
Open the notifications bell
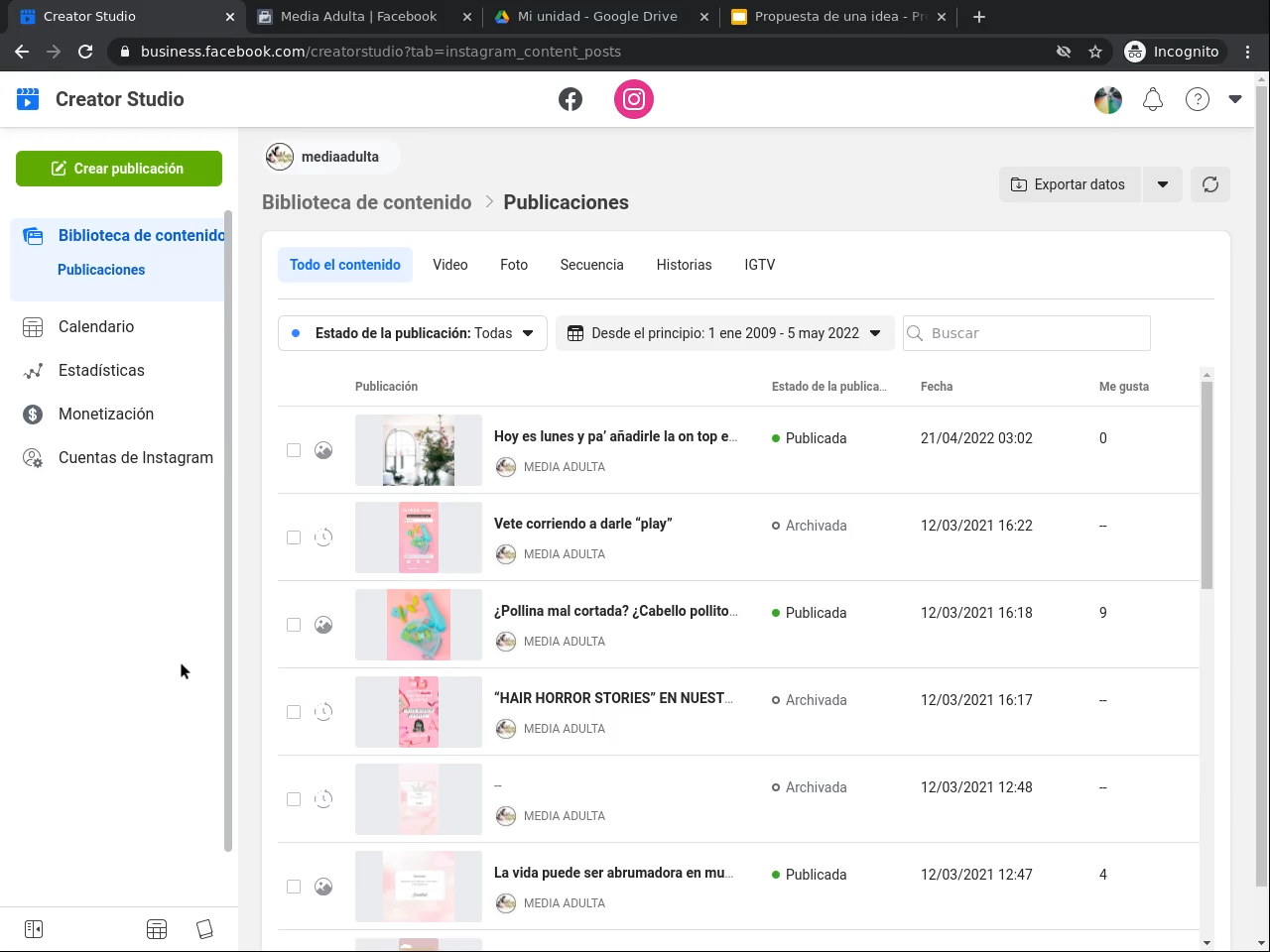(x=1153, y=99)
